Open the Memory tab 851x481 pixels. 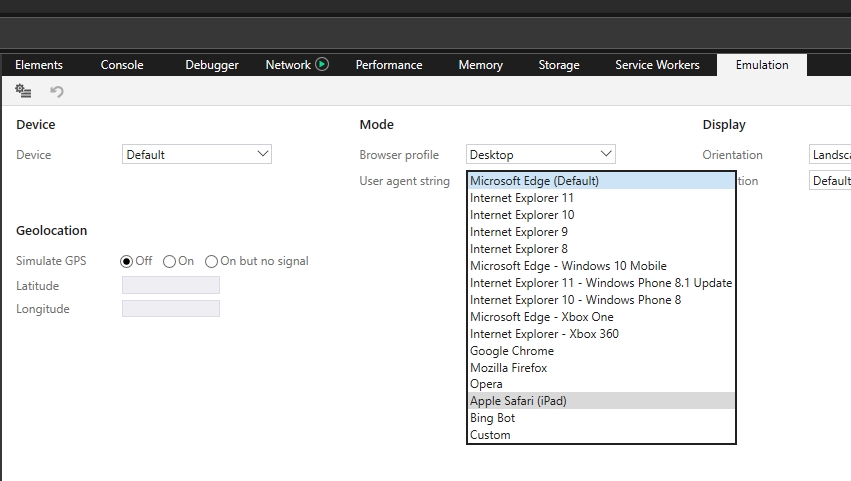[480, 65]
